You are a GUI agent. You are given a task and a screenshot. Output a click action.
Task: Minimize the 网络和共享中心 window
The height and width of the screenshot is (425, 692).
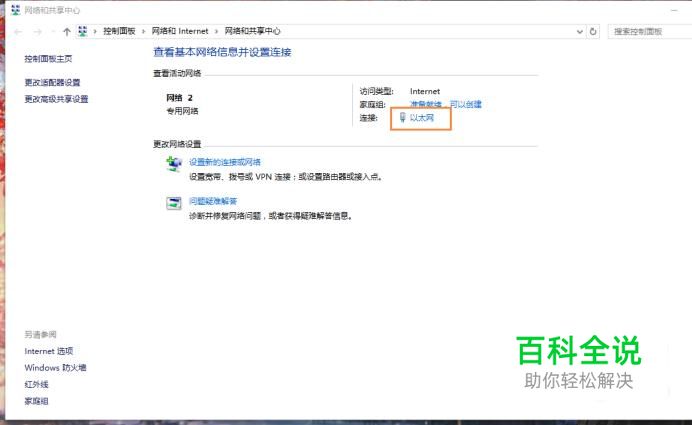click(674, 10)
